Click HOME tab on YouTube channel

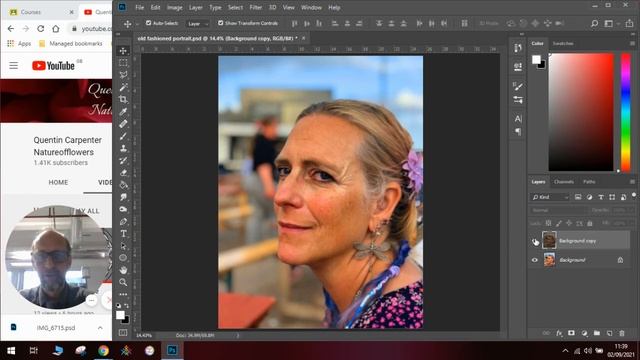tap(58, 182)
